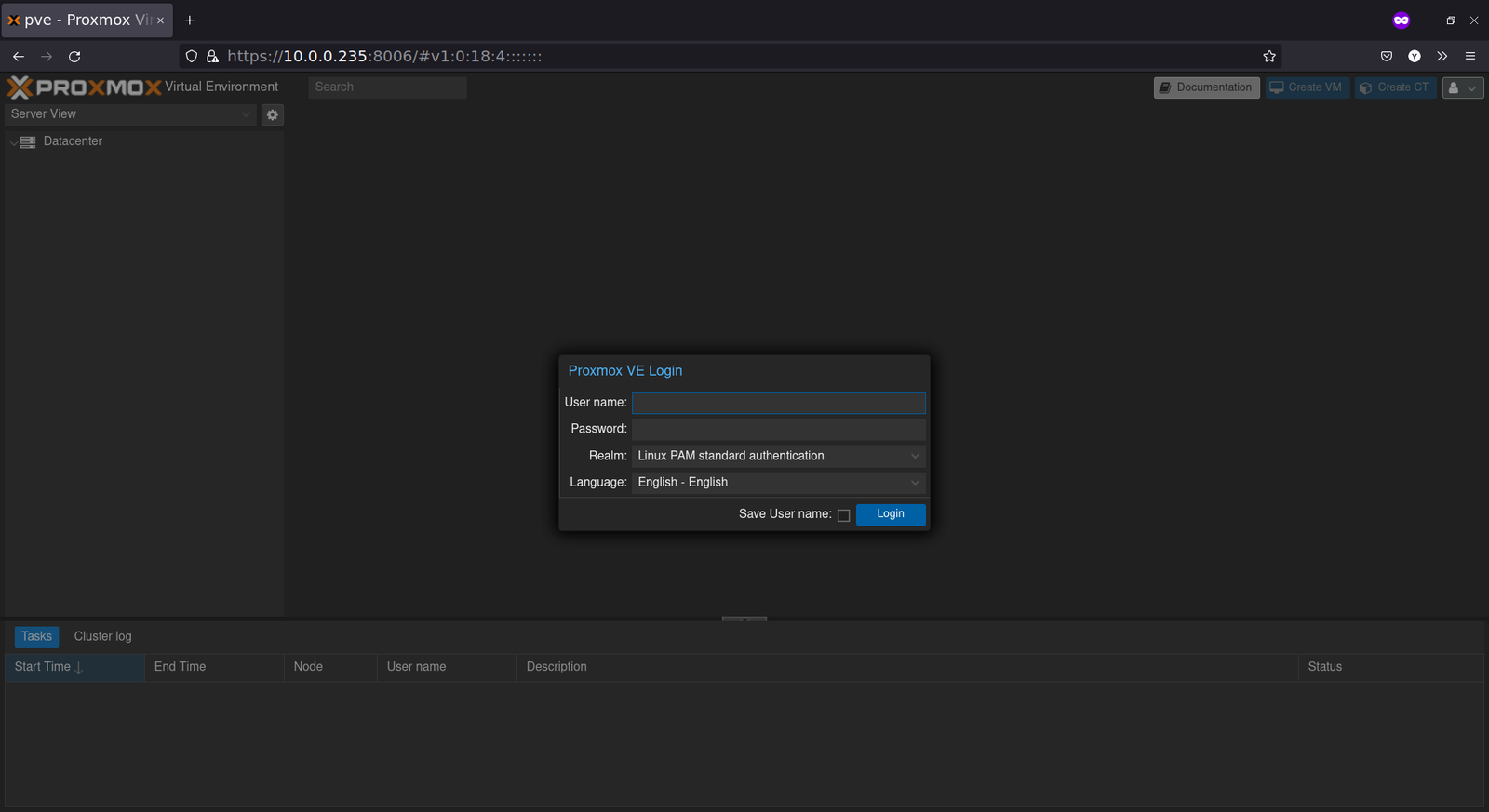This screenshot has height=812, width=1489.
Task: Sort by Status column
Action: (1391, 667)
